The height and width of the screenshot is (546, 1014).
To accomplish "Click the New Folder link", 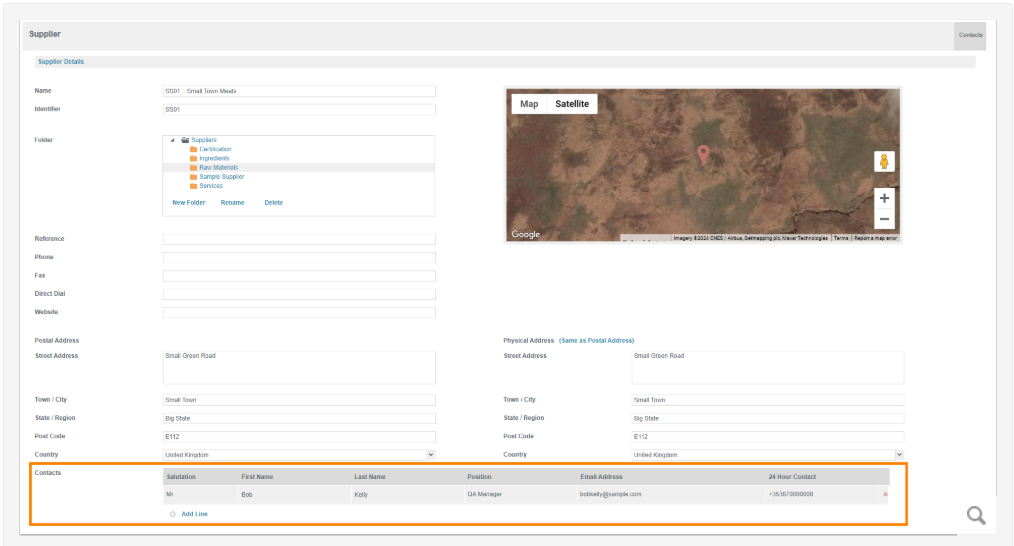I will [x=188, y=203].
